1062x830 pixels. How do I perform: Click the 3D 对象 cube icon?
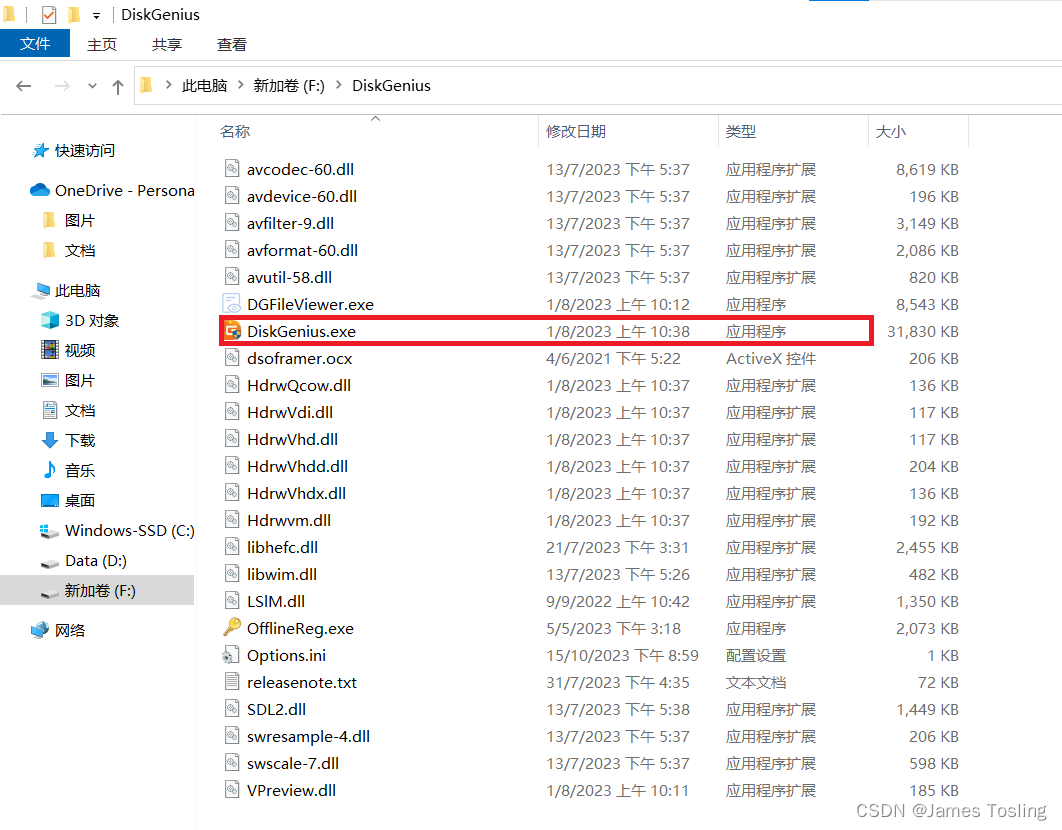coord(50,320)
